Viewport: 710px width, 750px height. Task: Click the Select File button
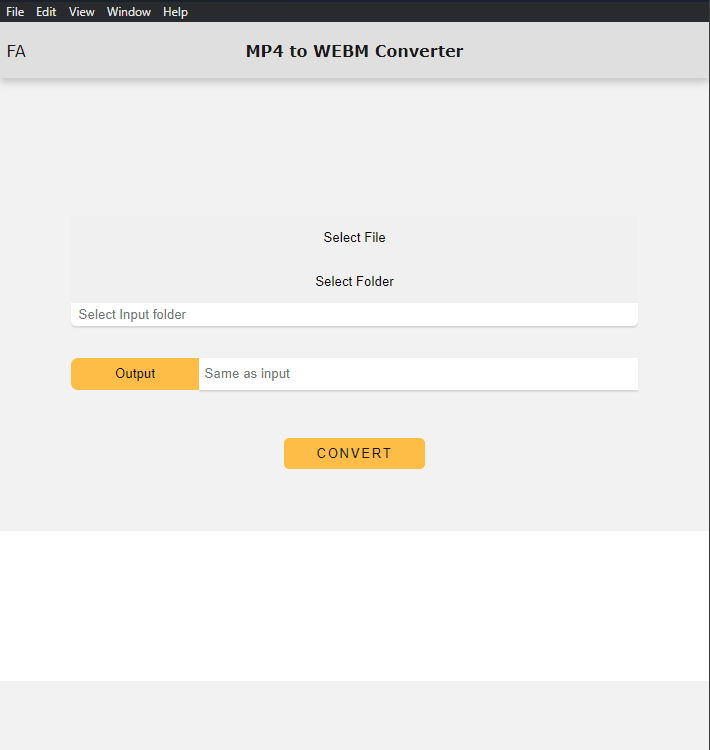354,238
